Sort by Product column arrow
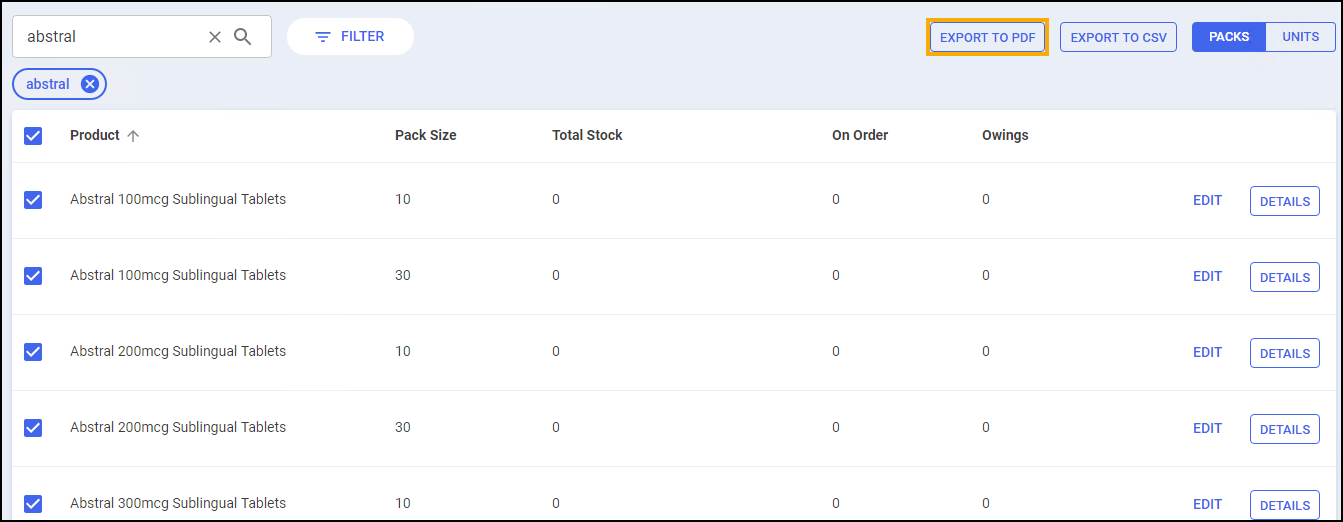1343x522 pixels. [x=133, y=136]
